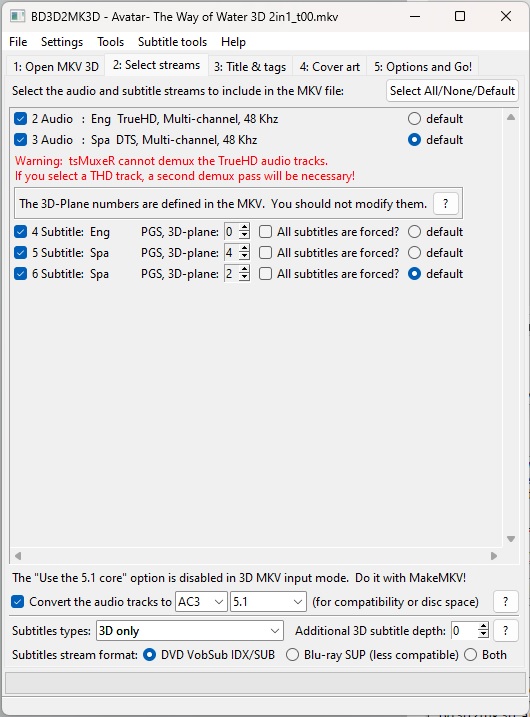This screenshot has width=530, height=717.
Task: Check 'All subtitles are forced?' for subtitle 4
Action: pos(265,232)
